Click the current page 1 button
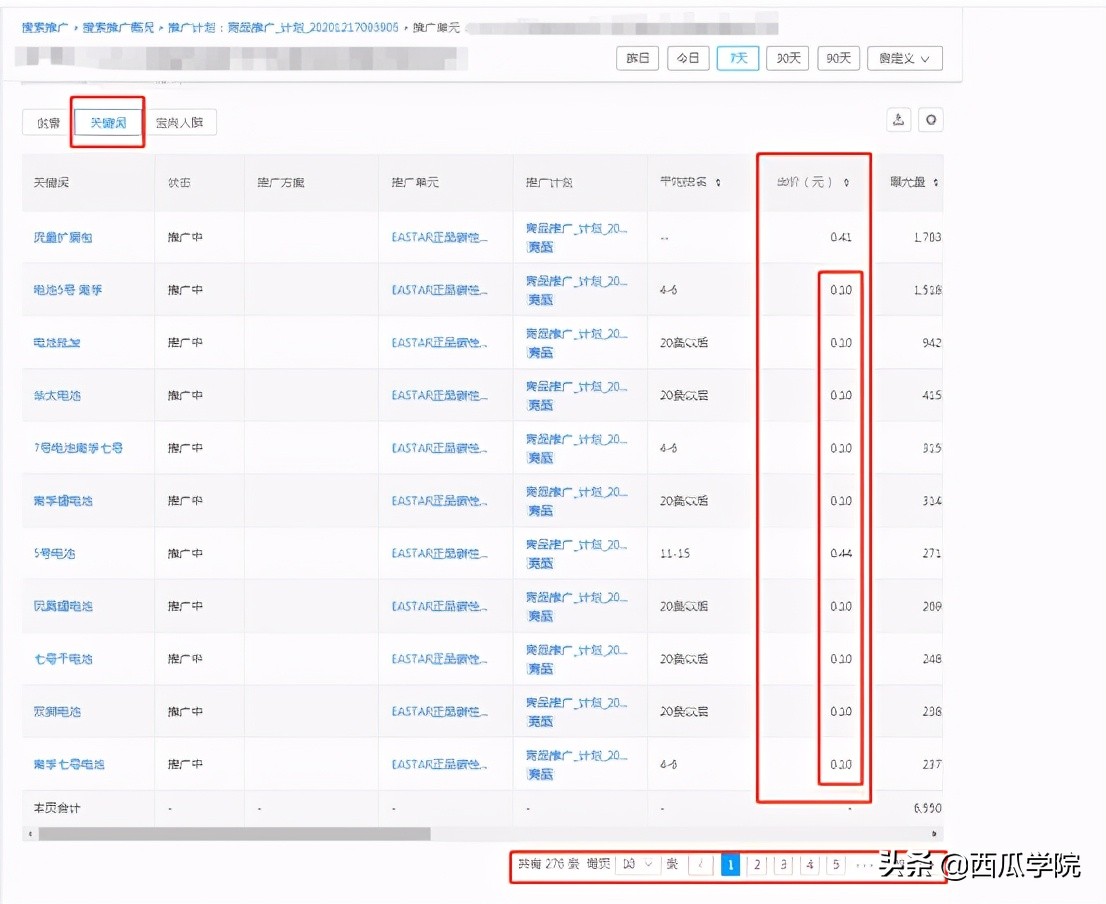This screenshot has width=1106, height=904. coord(731,865)
